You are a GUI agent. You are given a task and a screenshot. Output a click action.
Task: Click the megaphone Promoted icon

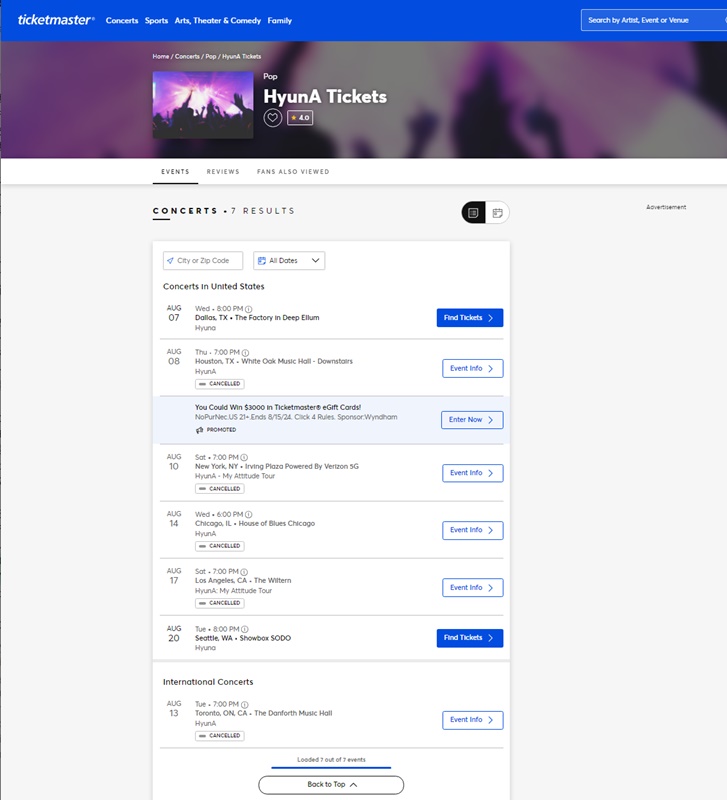pyautogui.click(x=199, y=430)
